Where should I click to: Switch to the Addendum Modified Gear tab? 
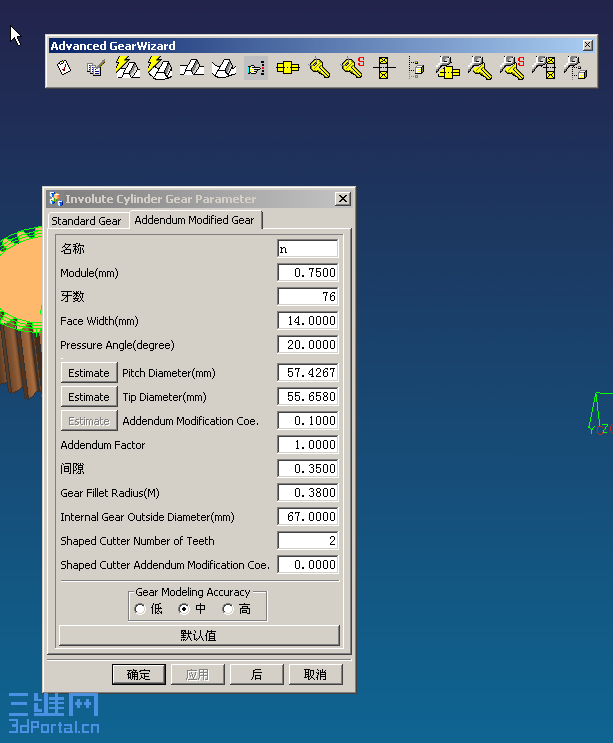click(194, 220)
